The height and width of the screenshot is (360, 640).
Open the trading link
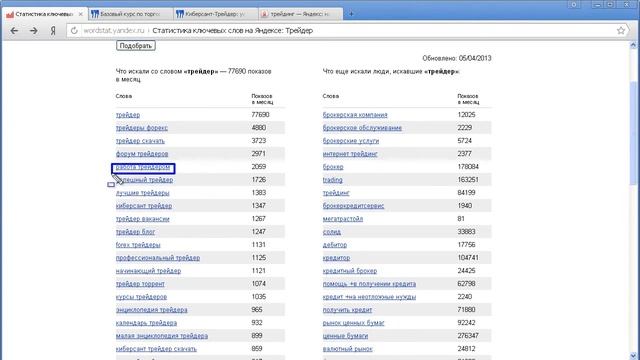click(332, 180)
